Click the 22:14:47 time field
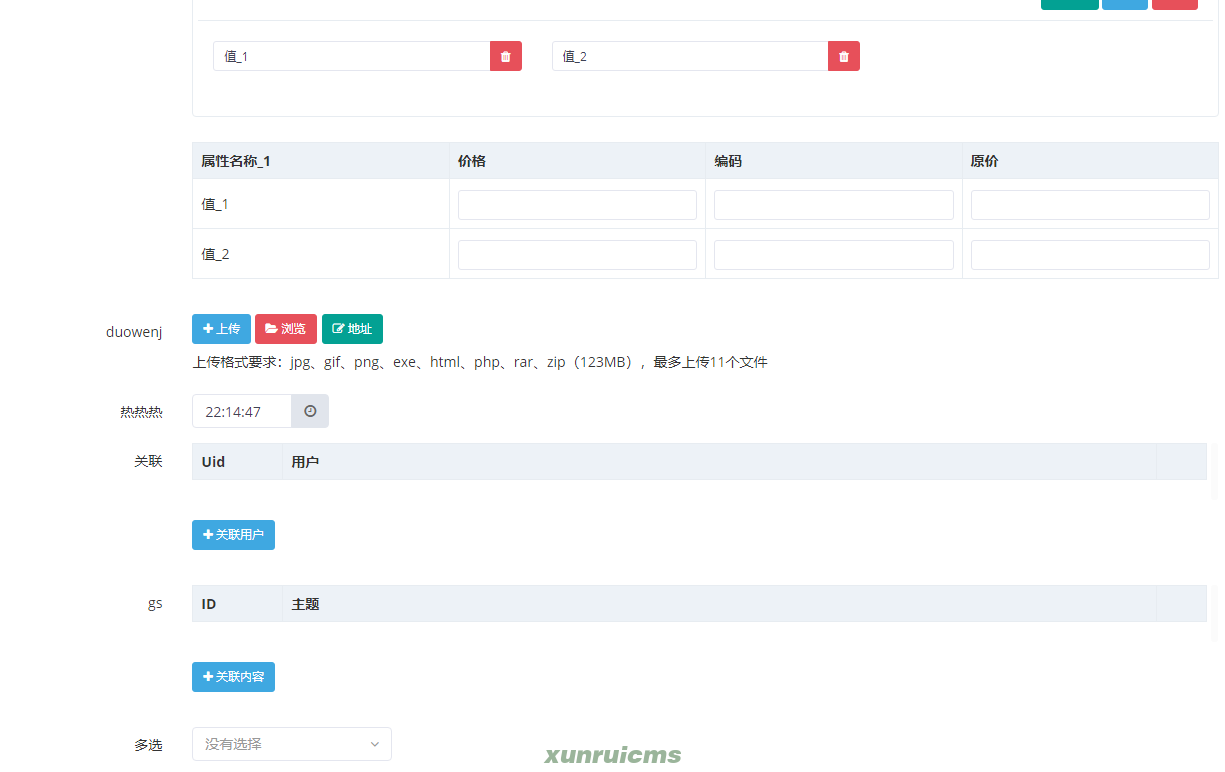The height and width of the screenshot is (772, 1225). point(242,411)
